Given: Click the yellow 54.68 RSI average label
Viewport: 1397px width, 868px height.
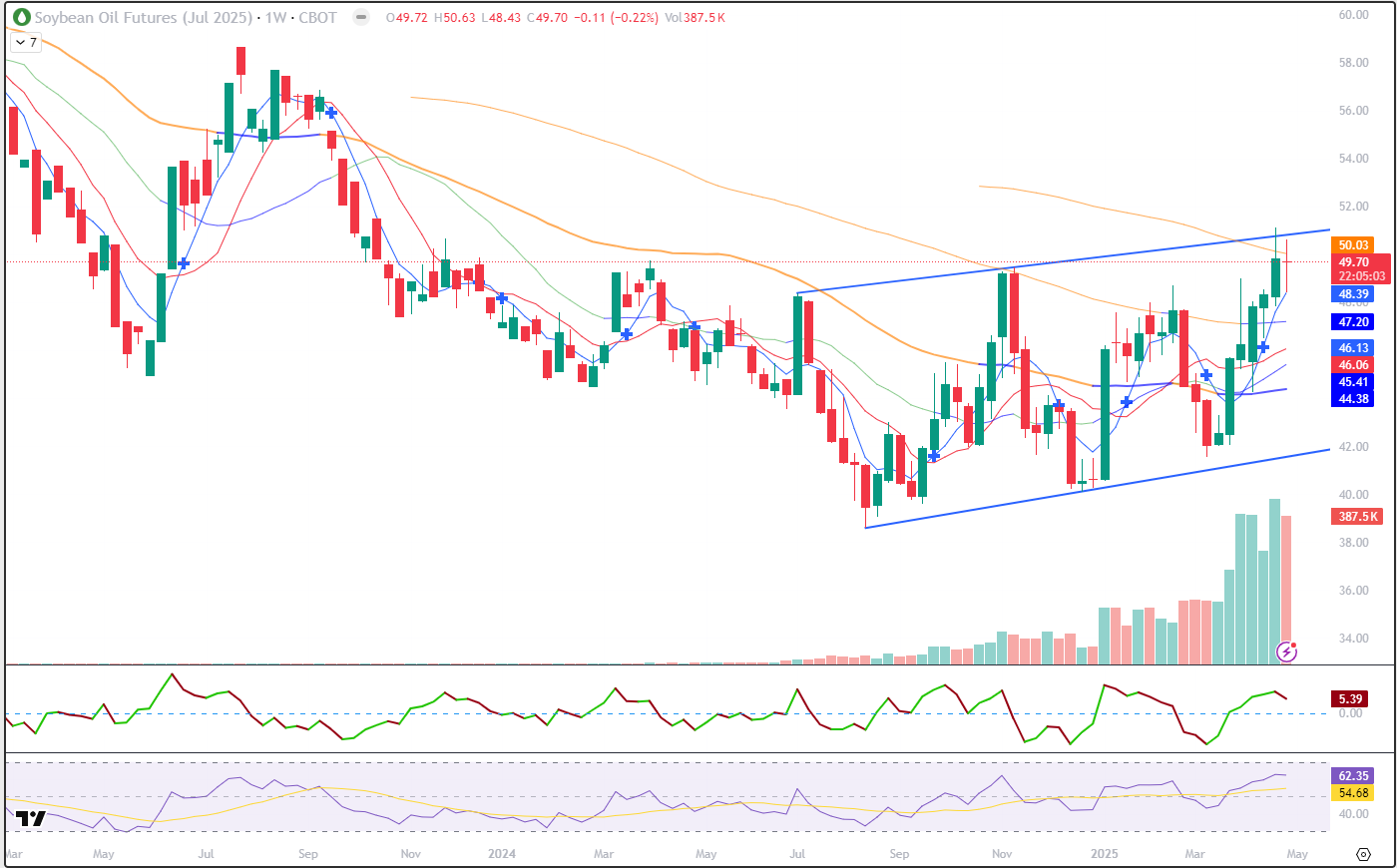Looking at the screenshot, I should 1353,793.
